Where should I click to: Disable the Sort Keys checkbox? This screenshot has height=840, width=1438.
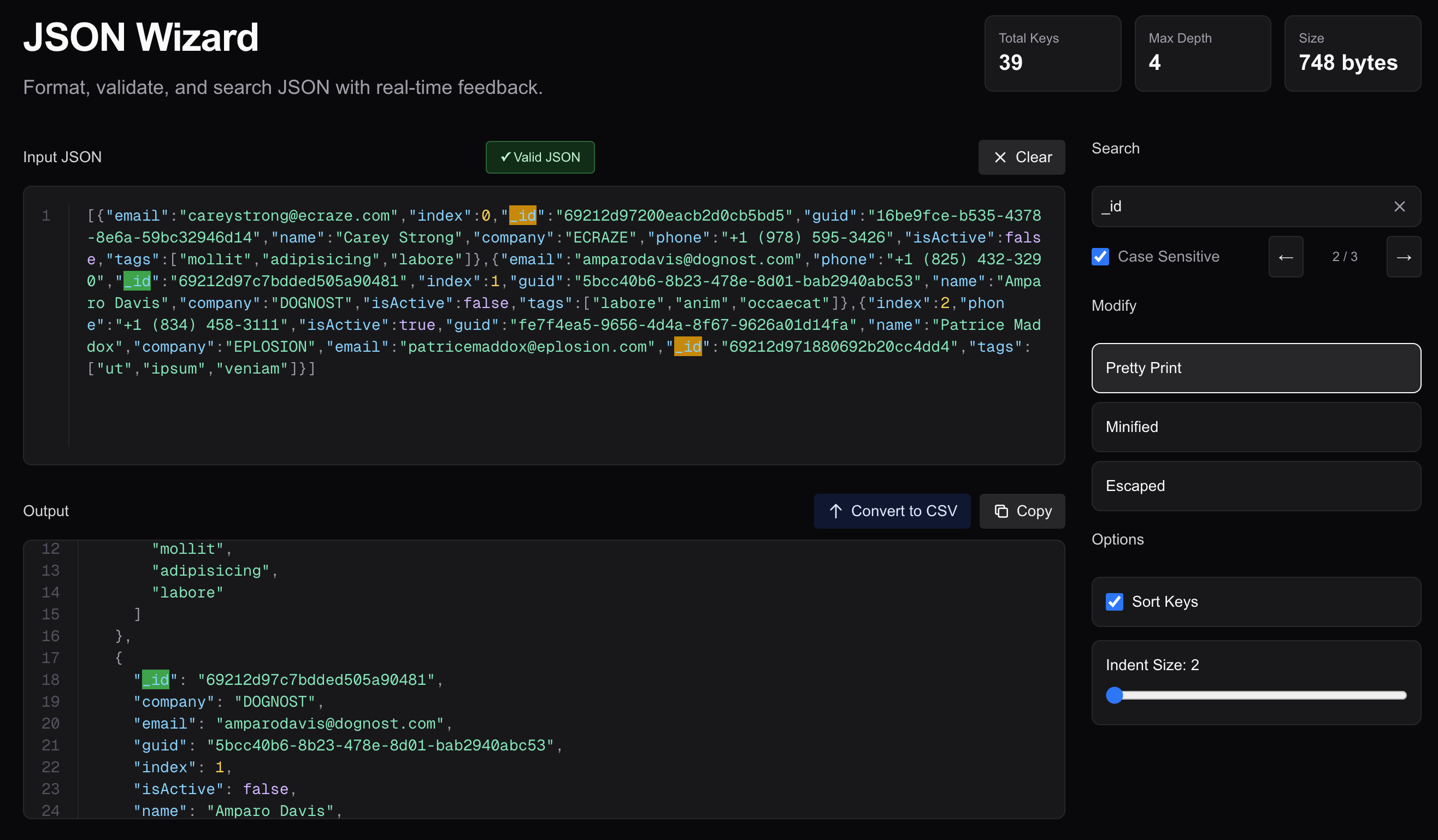pyautogui.click(x=1114, y=602)
